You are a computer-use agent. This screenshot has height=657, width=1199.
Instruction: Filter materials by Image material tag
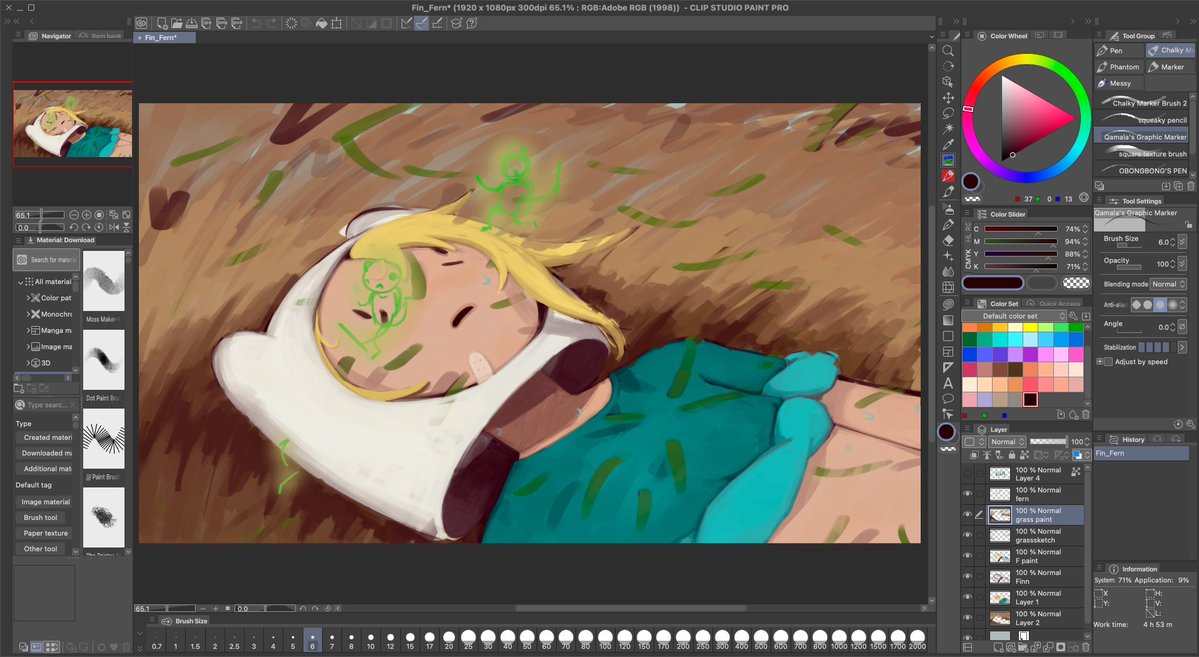(44, 502)
